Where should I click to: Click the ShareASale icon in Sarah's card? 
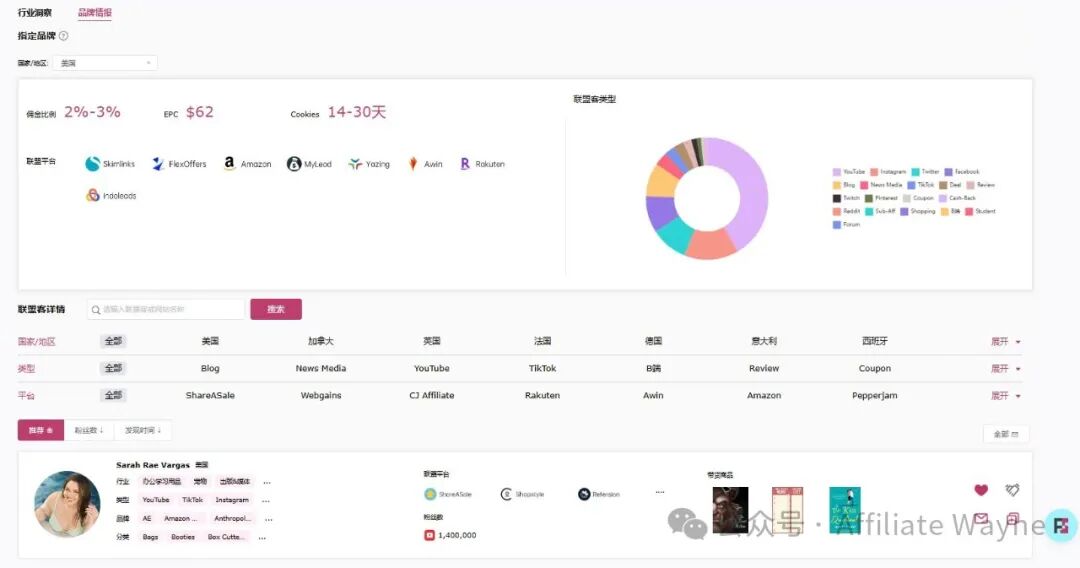coord(430,494)
